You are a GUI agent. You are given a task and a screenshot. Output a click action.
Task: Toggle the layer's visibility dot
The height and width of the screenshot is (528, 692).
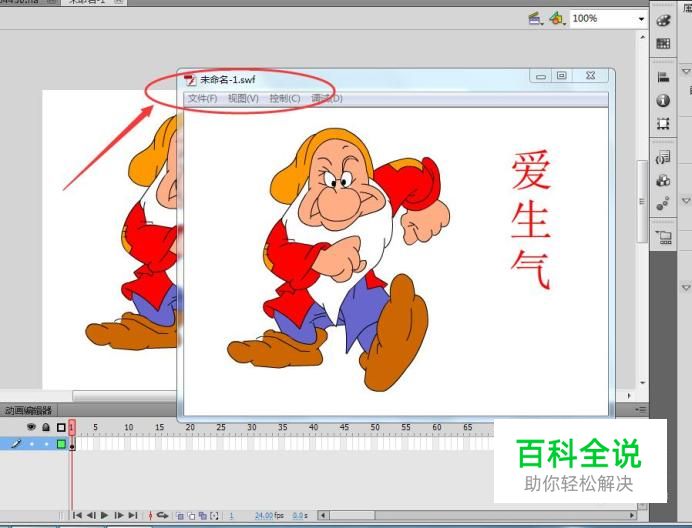click(x=31, y=444)
